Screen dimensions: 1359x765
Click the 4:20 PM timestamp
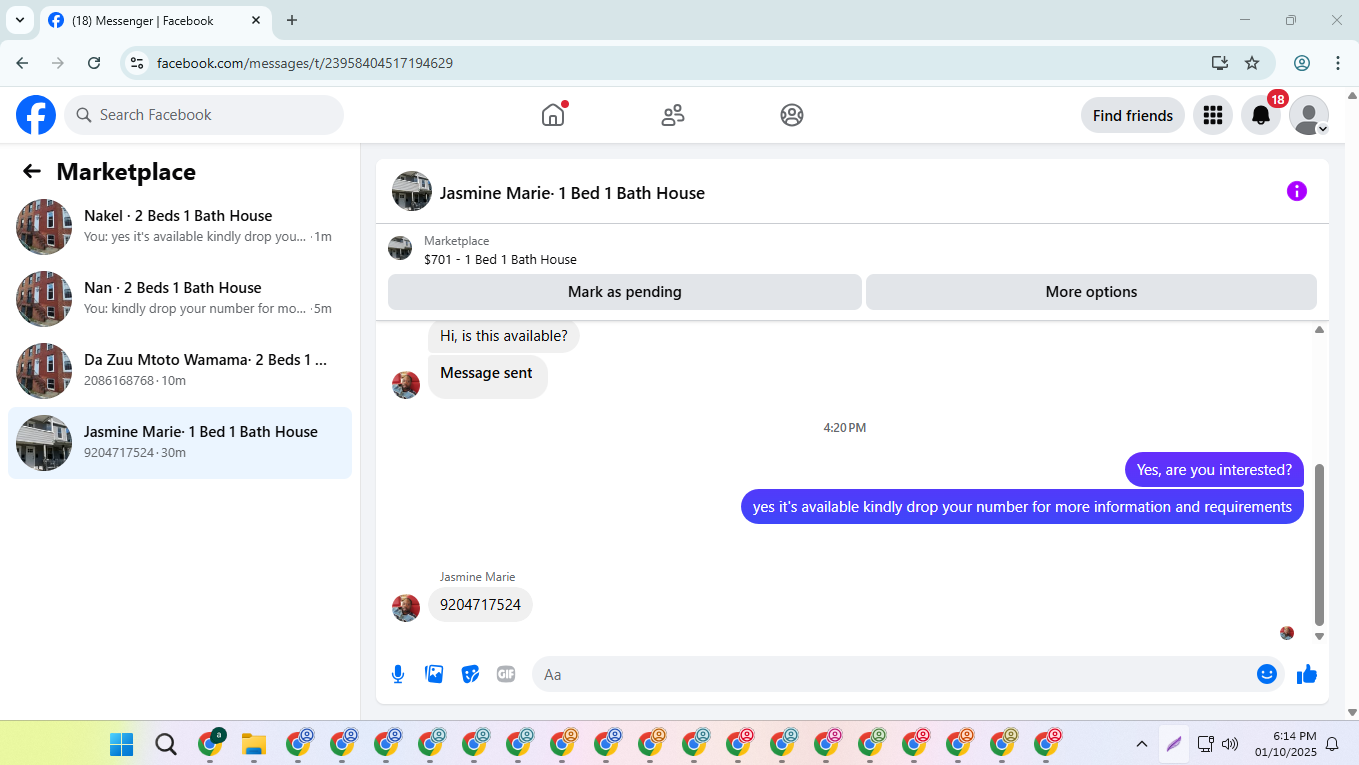point(845,428)
